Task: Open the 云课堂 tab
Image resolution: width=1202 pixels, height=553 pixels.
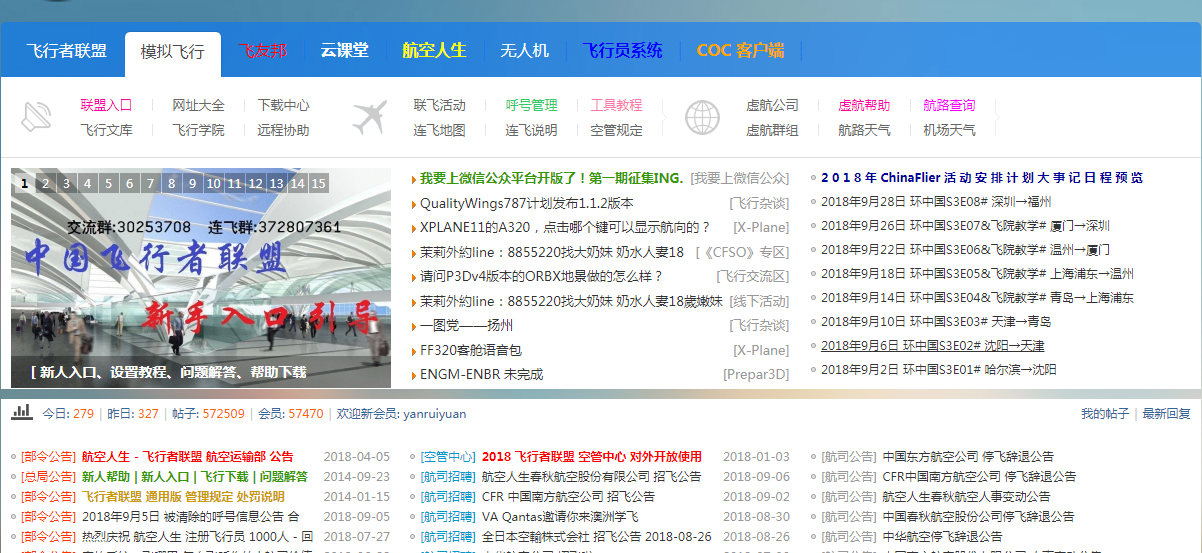Action: (x=344, y=50)
